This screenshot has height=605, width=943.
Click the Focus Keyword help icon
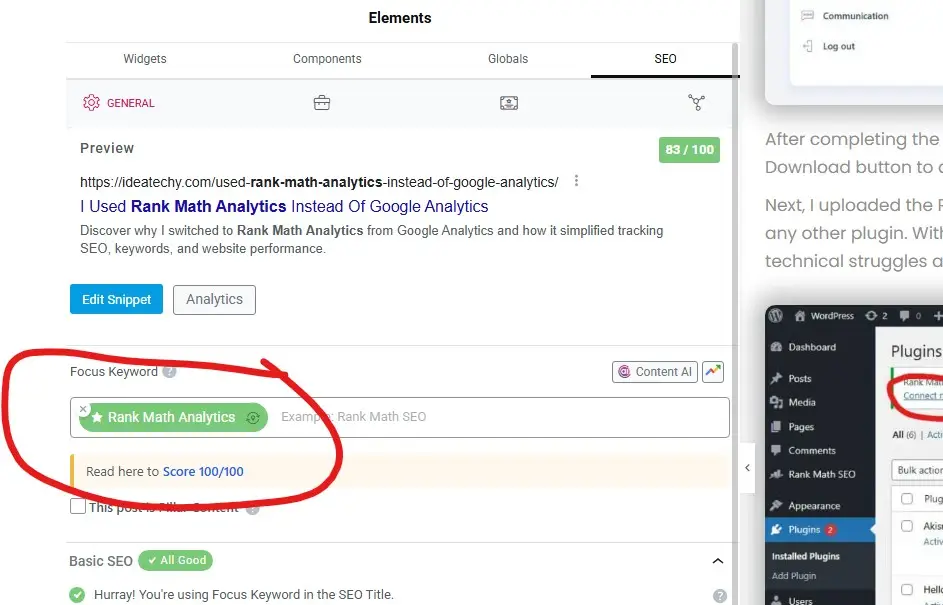coord(170,372)
